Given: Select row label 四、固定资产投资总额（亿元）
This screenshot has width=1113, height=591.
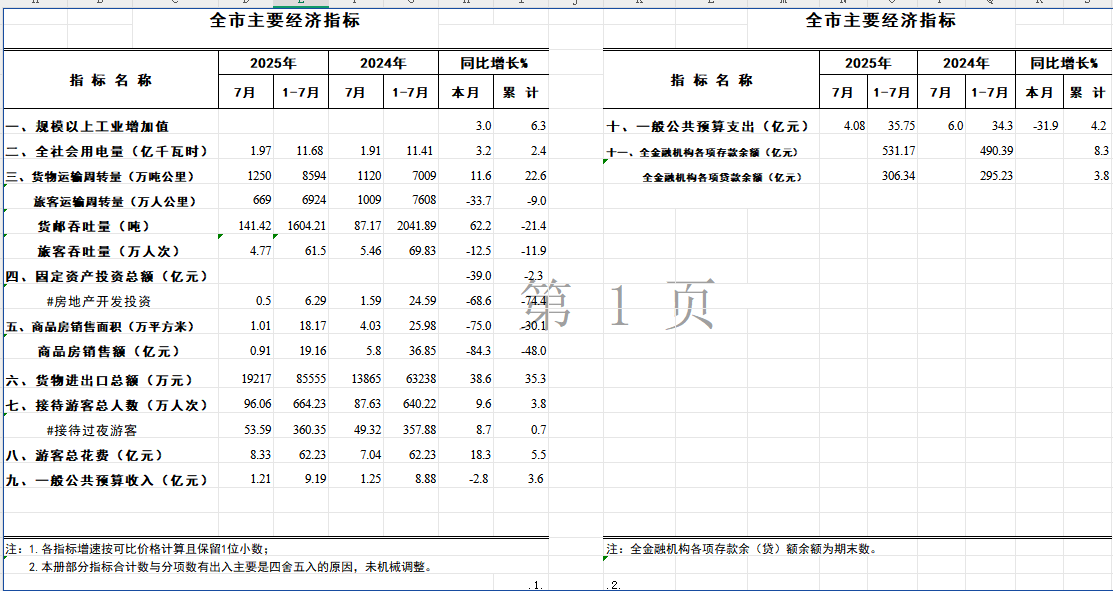Looking at the screenshot, I should point(106,276).
